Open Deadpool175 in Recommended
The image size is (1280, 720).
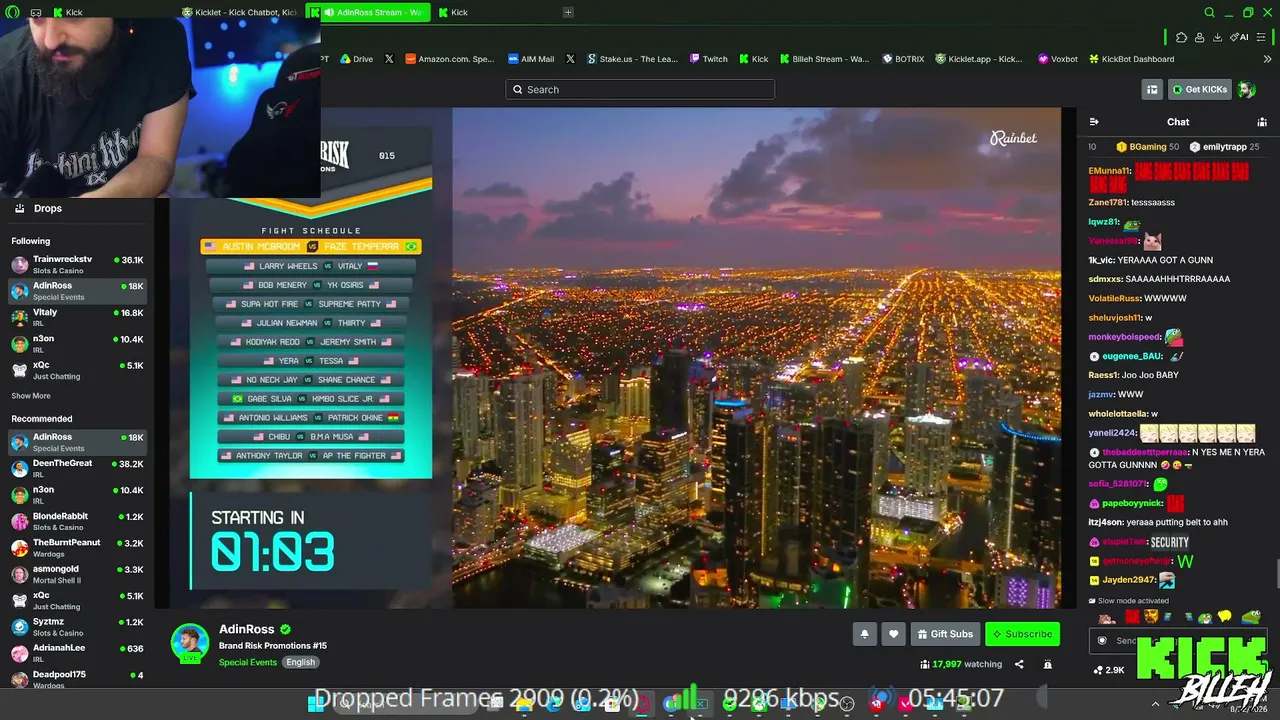(x=77, y=679)
